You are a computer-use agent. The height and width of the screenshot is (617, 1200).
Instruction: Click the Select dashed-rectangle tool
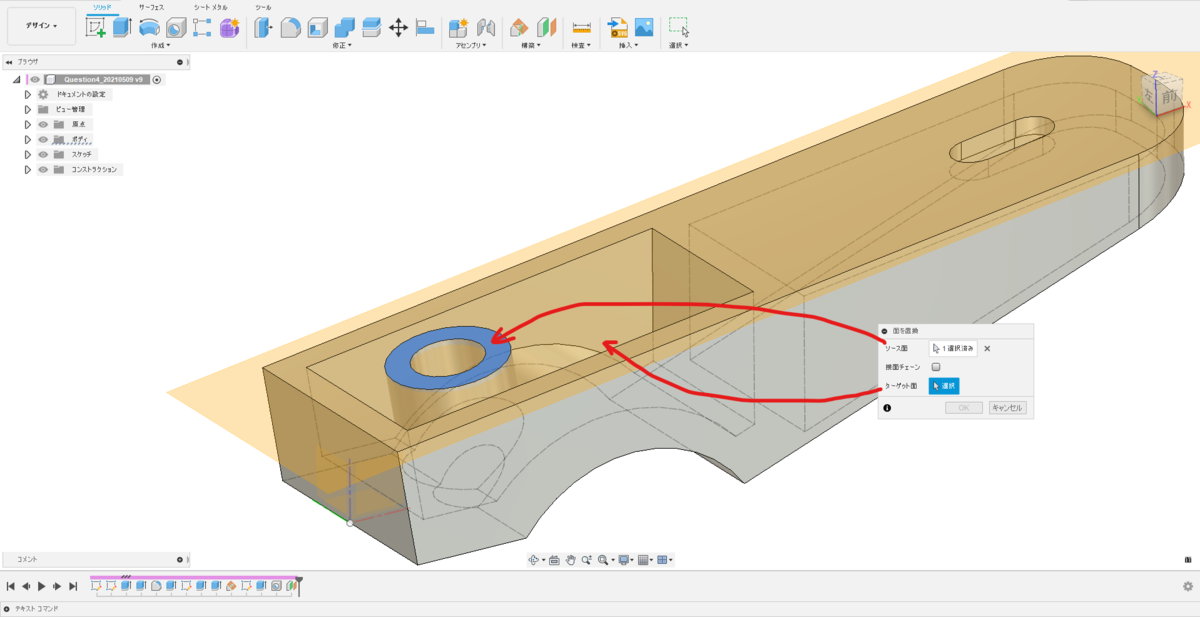tap(679, 28)
